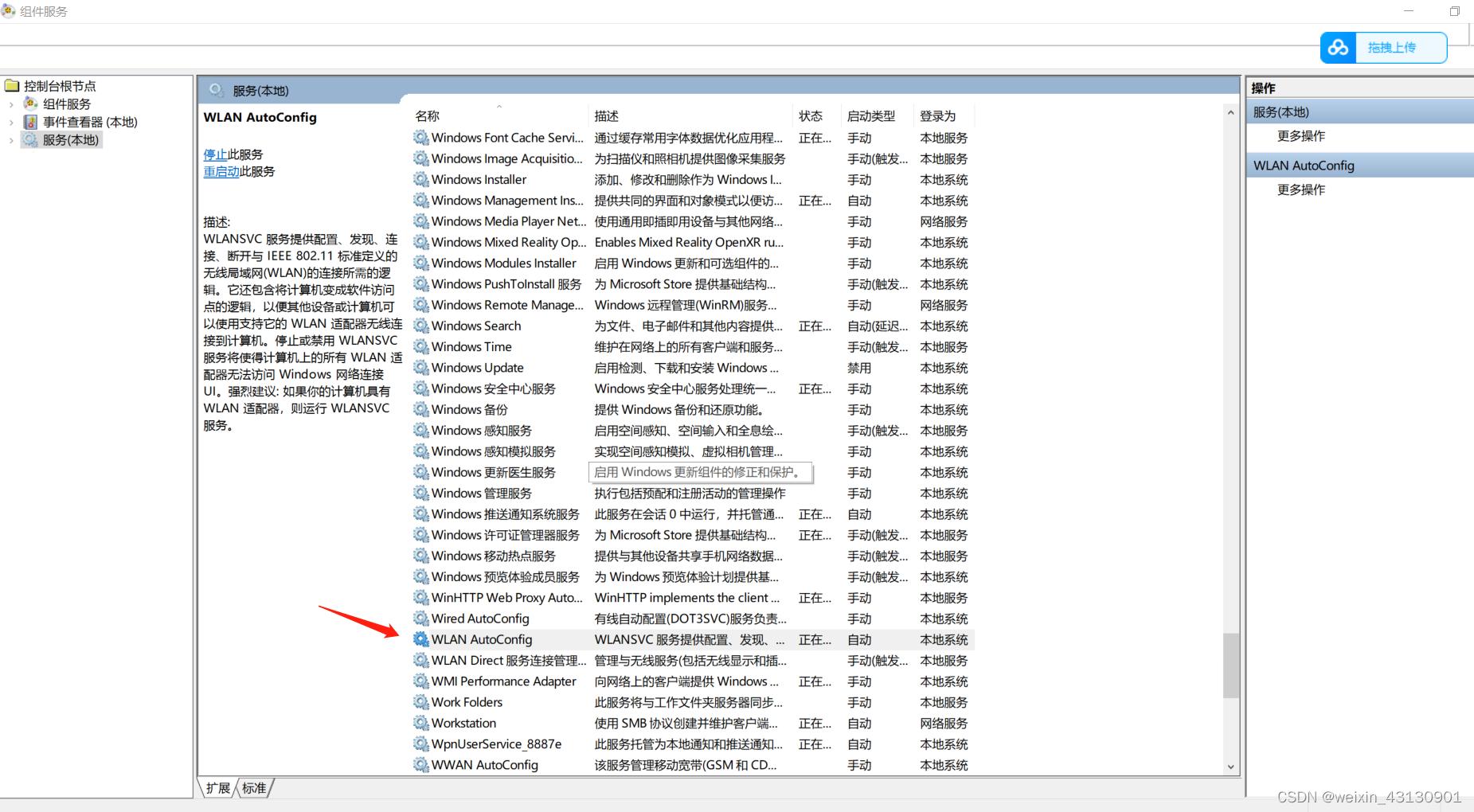1474x812 pixels.
Task: Click the gear icon of Windows Time
Action: 420,346
